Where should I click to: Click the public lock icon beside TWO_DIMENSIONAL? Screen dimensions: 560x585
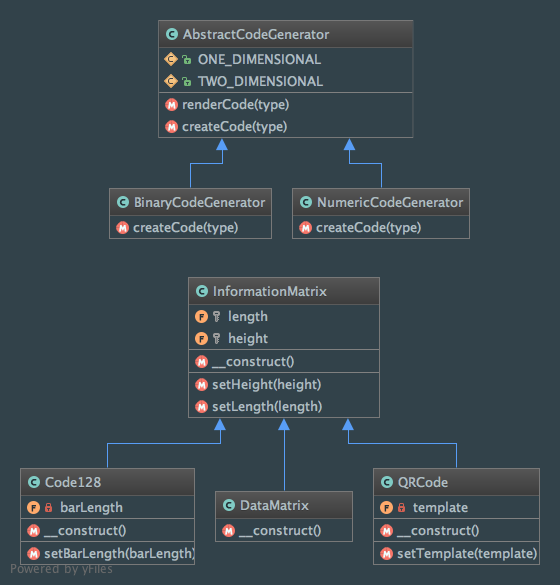187,81
